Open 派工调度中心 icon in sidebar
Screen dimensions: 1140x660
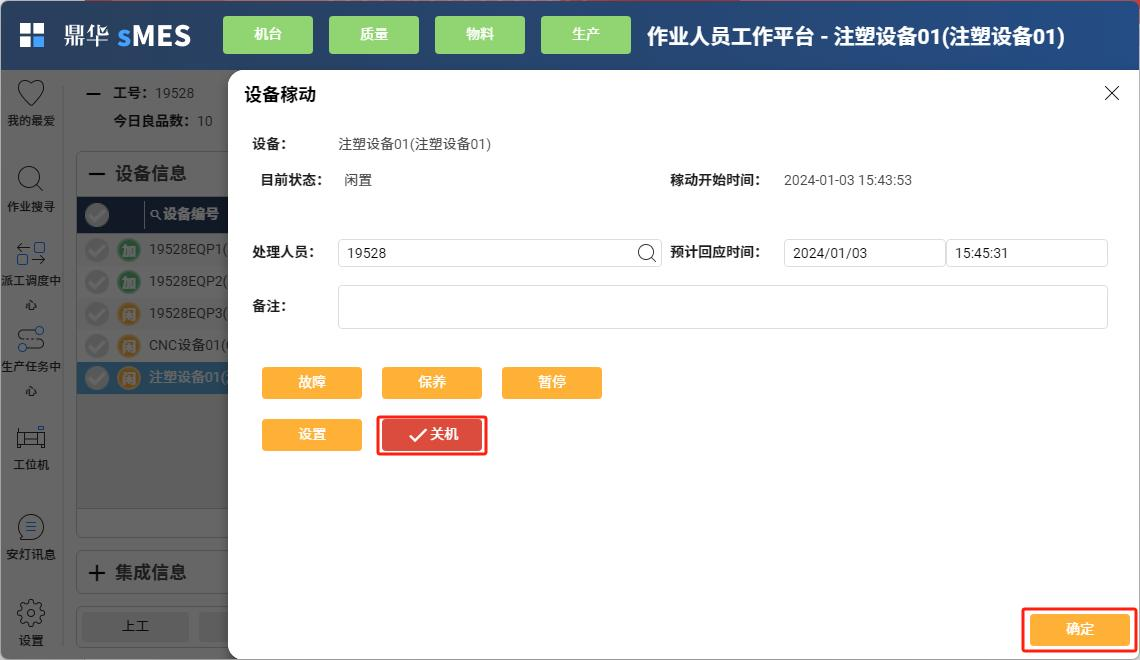click(x=31, y=254)
